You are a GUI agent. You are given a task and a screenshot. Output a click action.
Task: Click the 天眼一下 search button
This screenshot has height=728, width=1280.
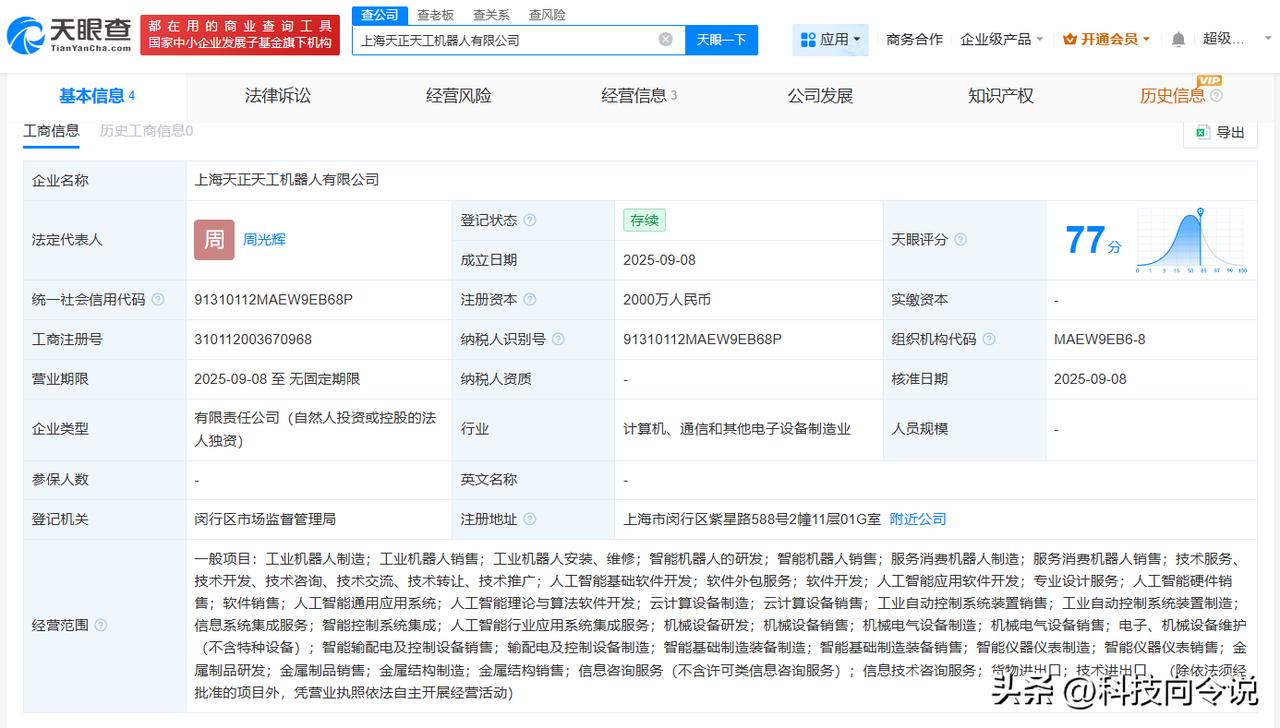click(x=722, y=39)
